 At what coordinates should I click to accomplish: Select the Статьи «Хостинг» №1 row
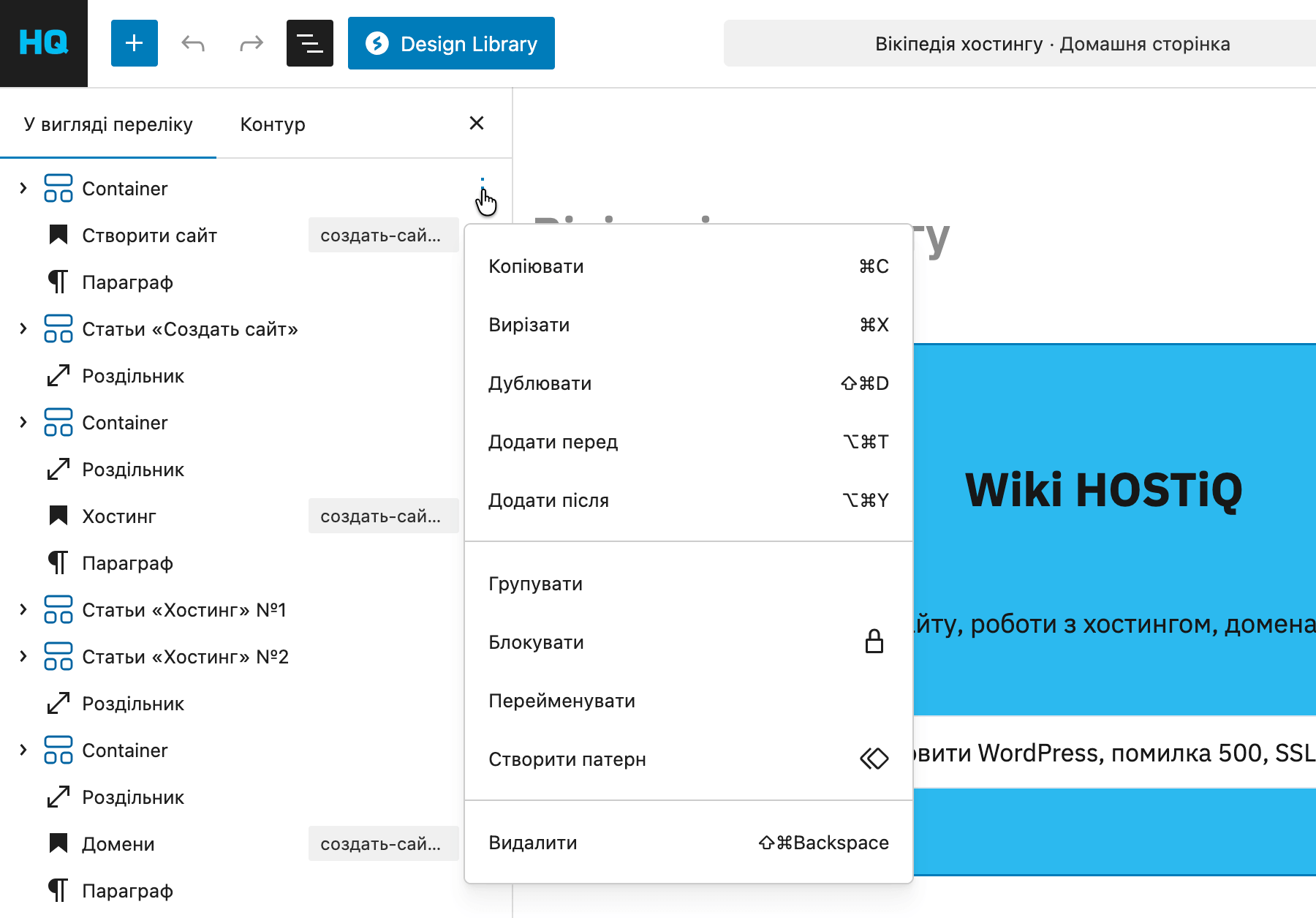point(184,610)
